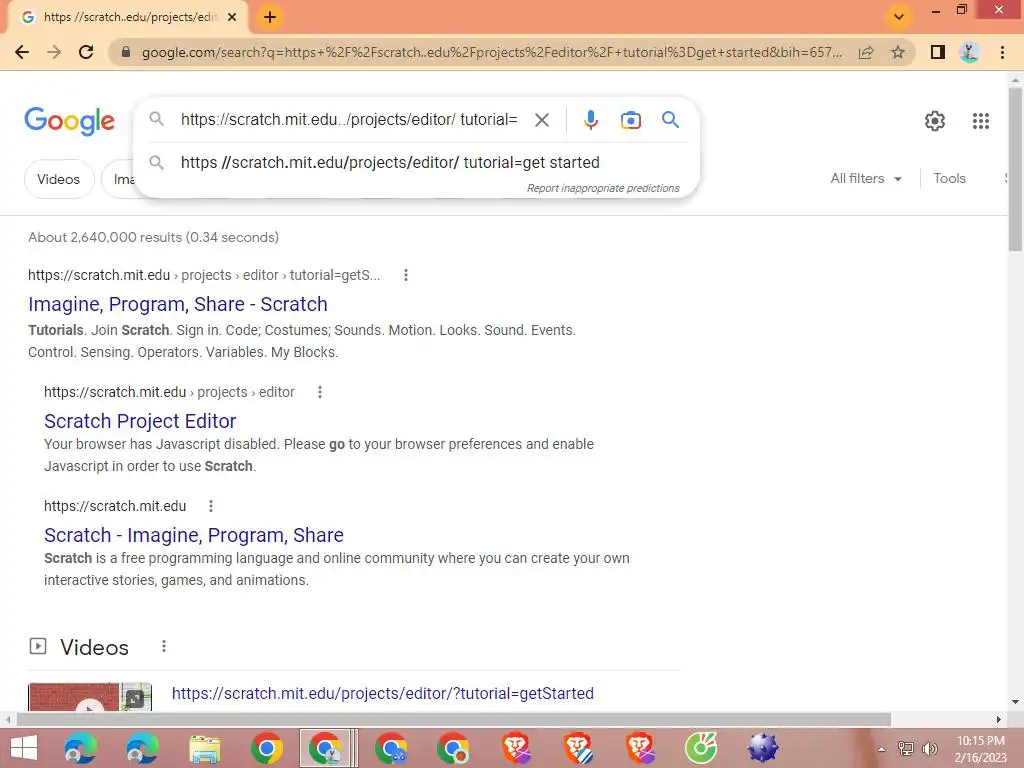Open 'Imagine, Program, Share - Scratch' result
1024x768 pixels.
[178, 304]
